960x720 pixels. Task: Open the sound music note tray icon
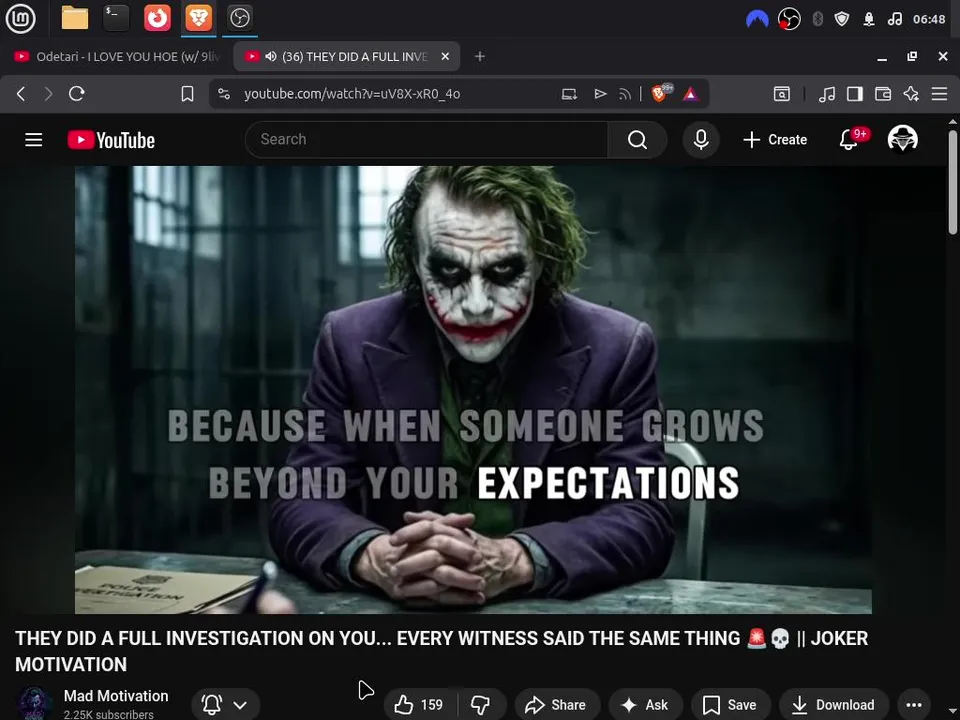(x=894, y=20)
